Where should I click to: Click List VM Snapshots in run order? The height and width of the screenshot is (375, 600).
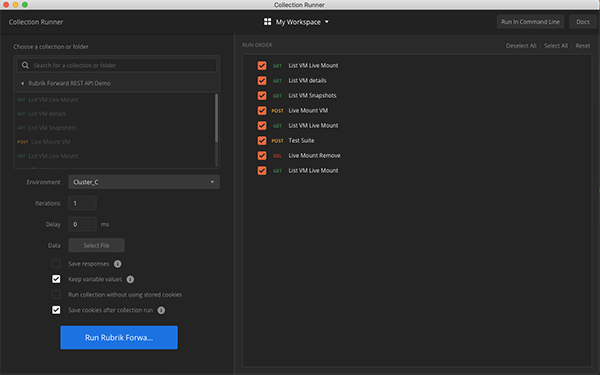(312, 96)
